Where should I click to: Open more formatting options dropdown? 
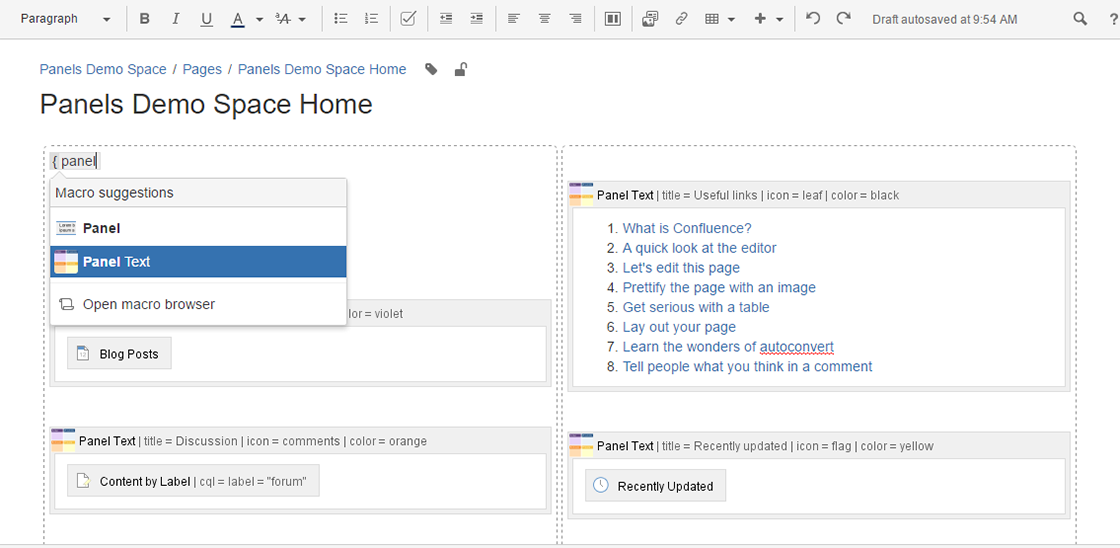(x=291, y=19)
